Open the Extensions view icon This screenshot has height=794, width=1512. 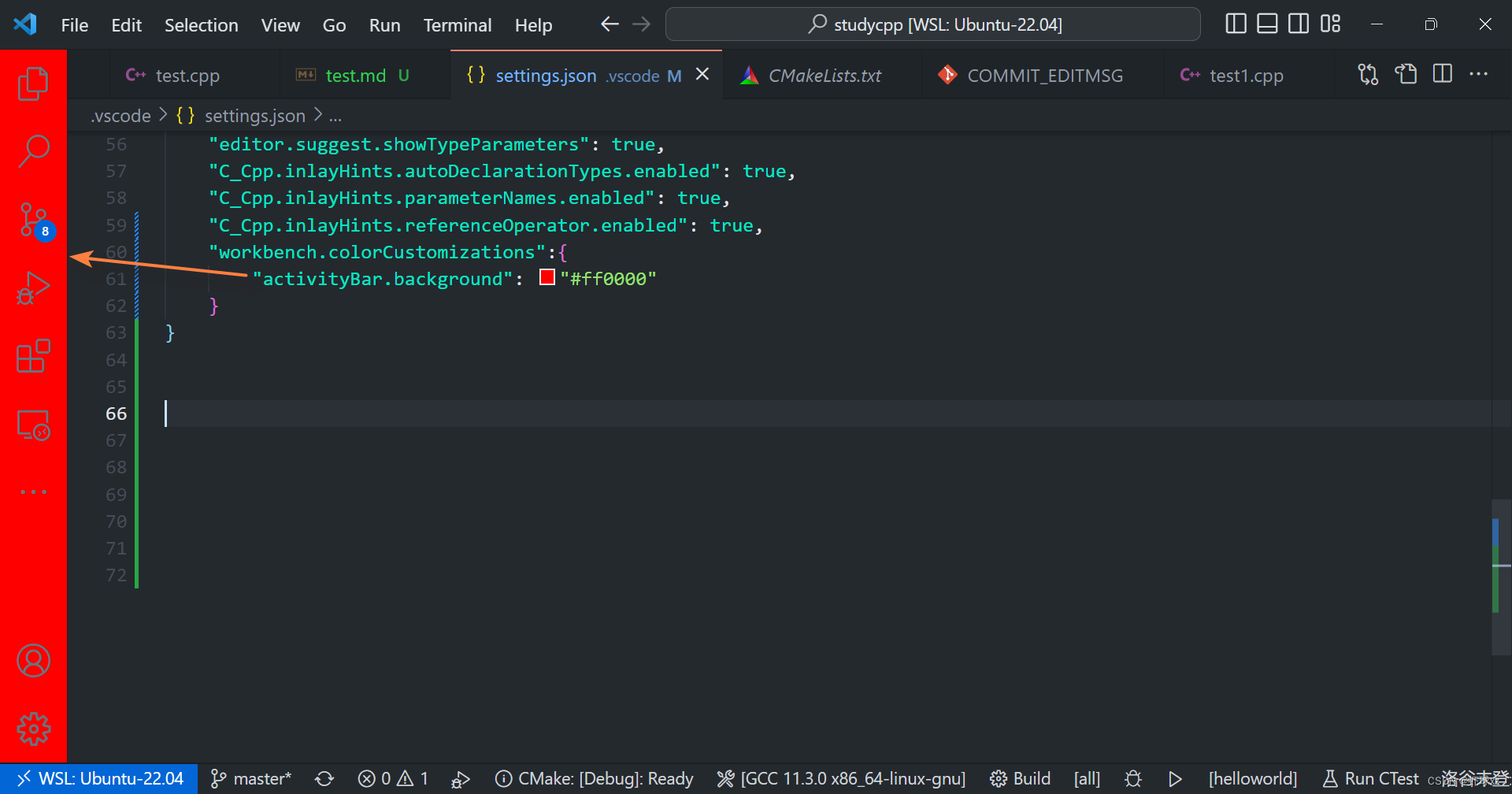point(33,356)
